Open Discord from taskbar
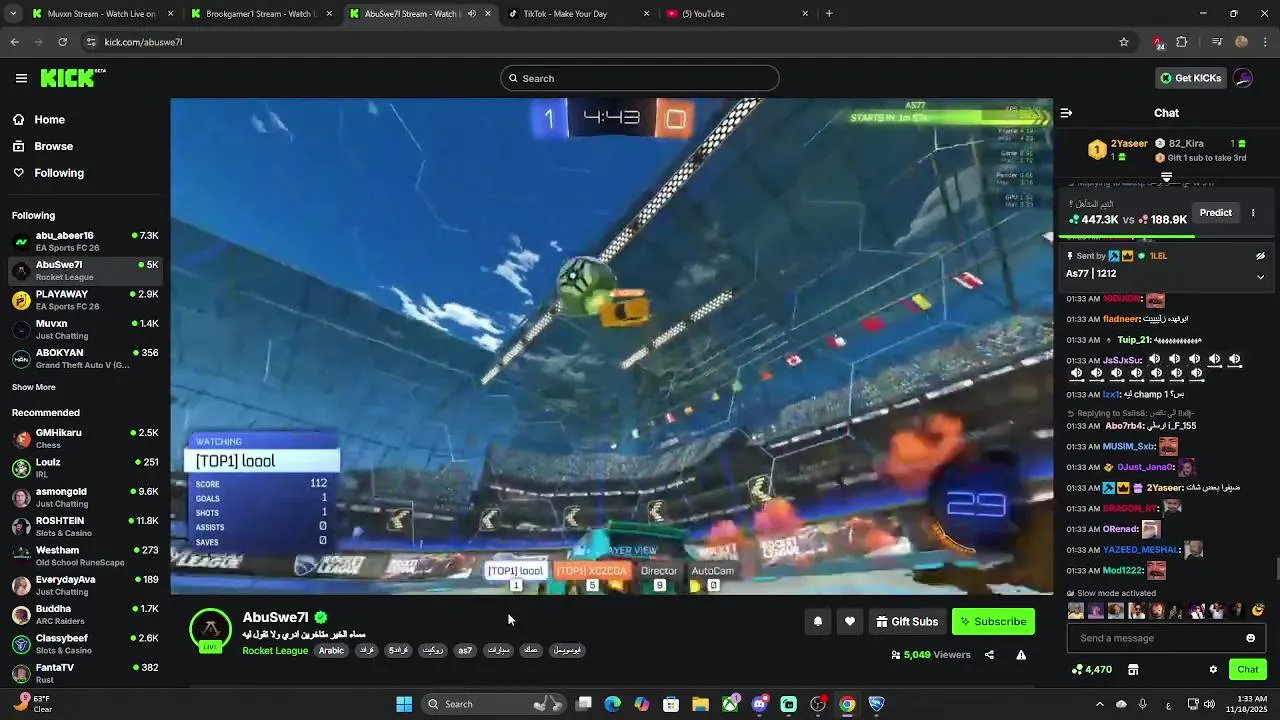The image size is (1280, 720). pyautogui.click(x=759, y=704)
